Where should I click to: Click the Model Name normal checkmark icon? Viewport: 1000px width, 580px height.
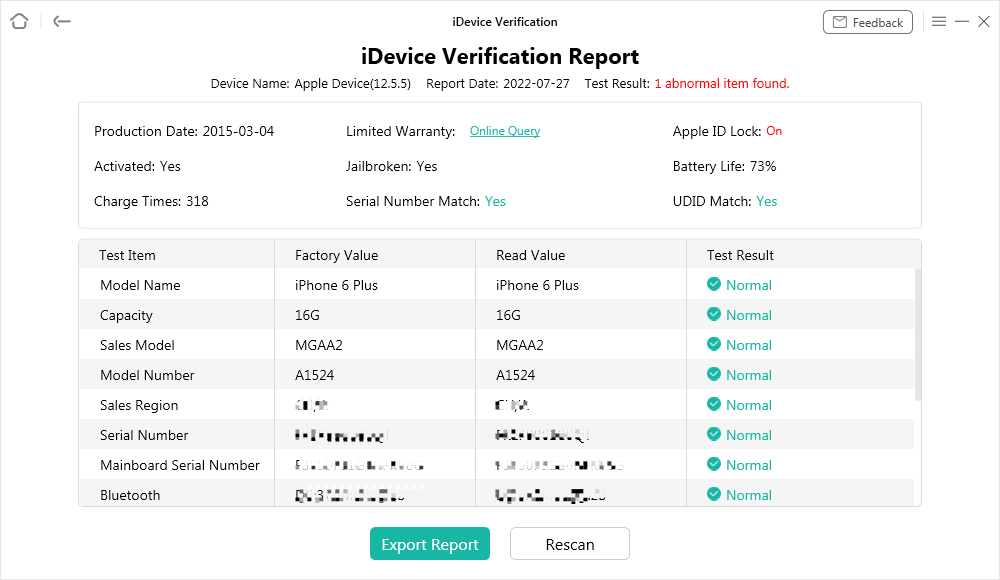tap(714, 285)
